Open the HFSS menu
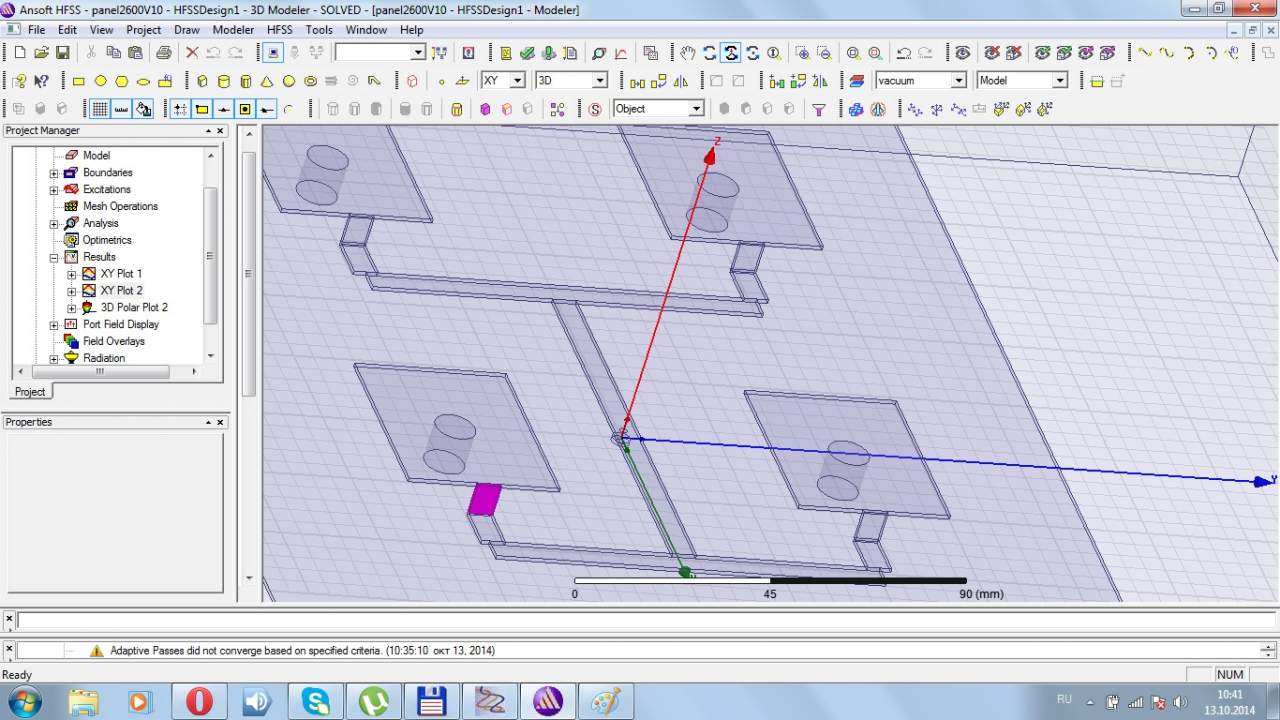The height and width of the screenshot is (720, 1280). click(x=279, y=30)
